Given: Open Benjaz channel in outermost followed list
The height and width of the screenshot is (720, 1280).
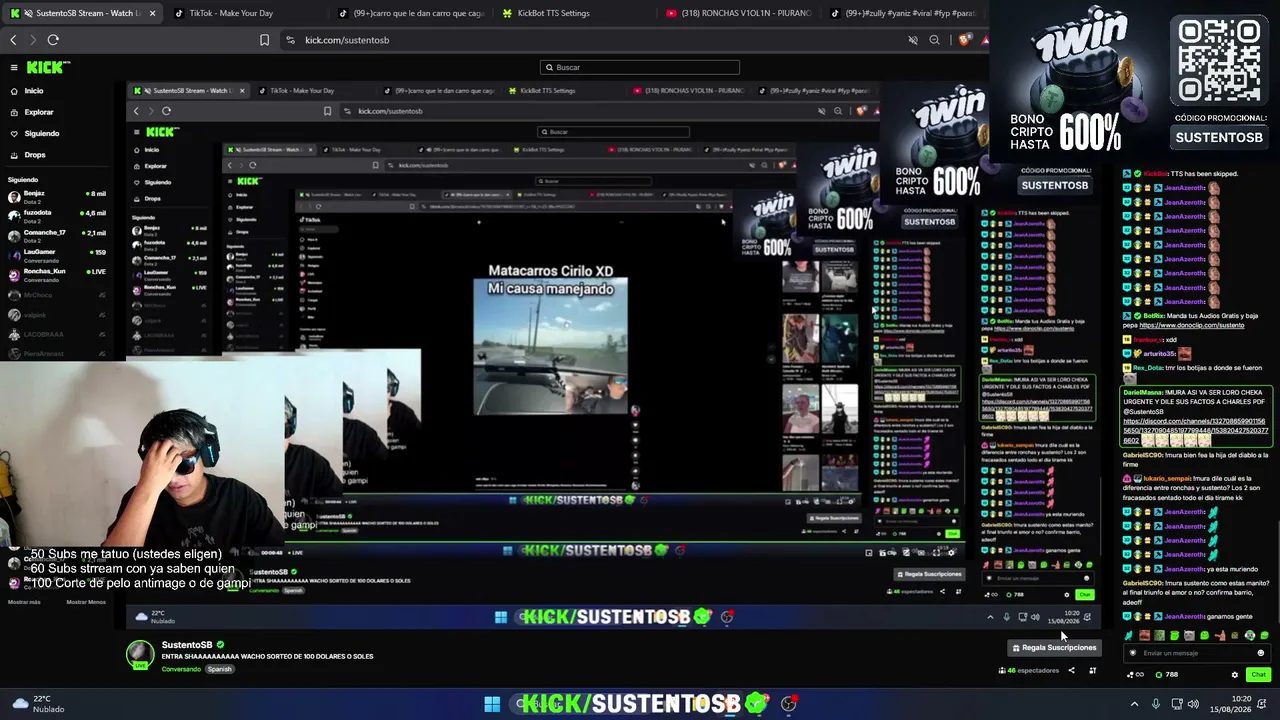Looking at the screenshot, I should 56,196.
